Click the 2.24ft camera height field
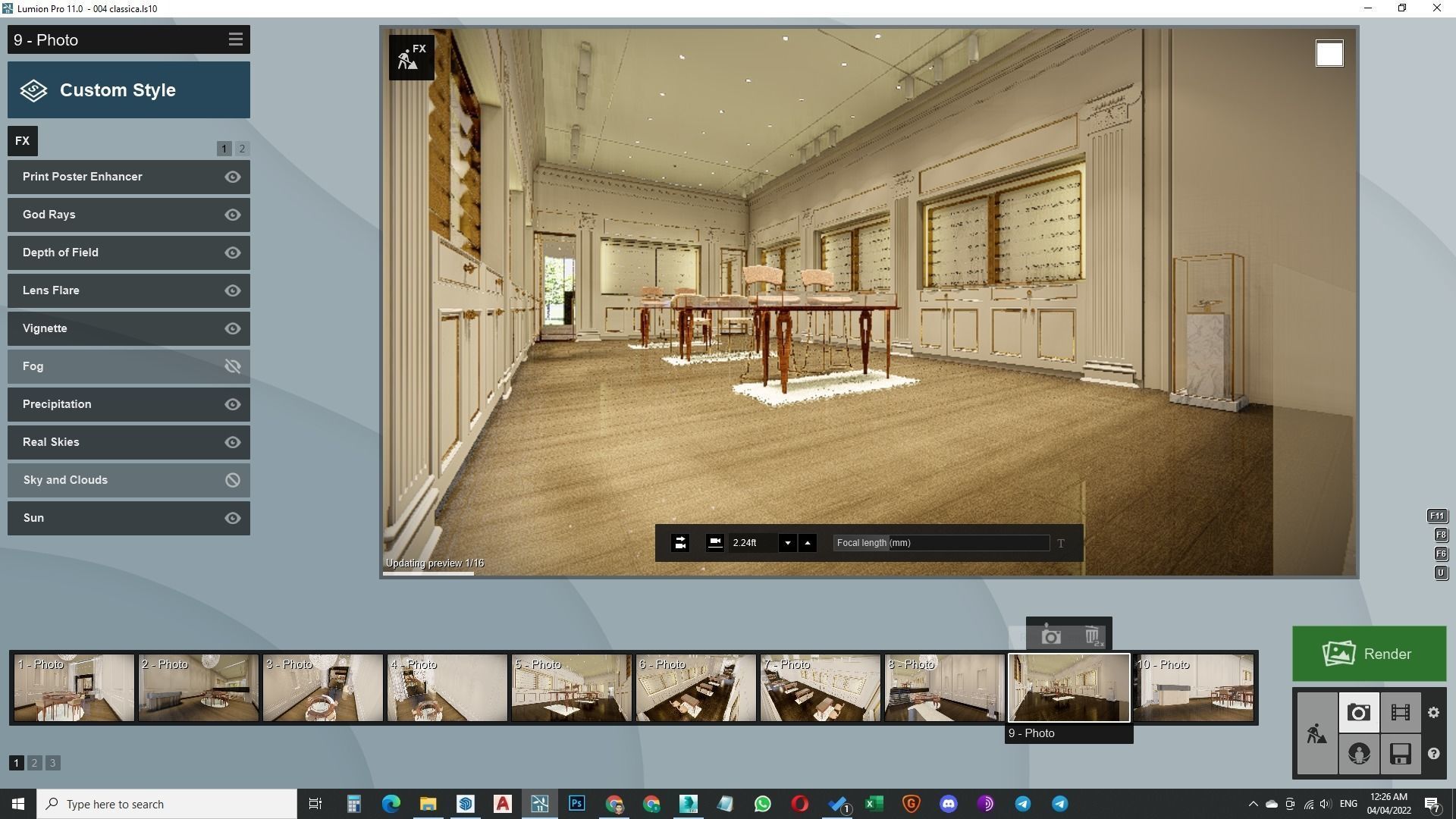The height and width of the screenshot is (819, 1456). tap(752, 543)
